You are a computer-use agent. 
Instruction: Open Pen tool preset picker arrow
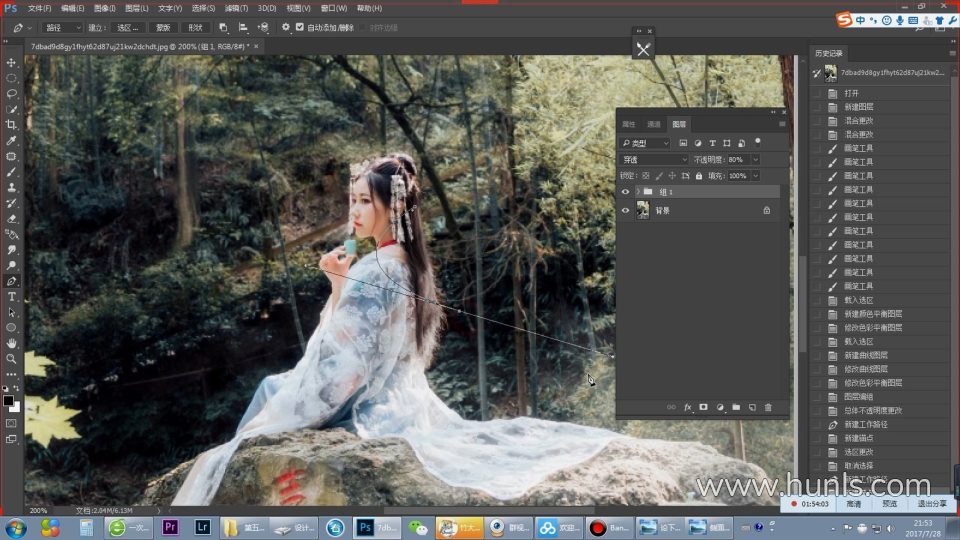(29, 28)
